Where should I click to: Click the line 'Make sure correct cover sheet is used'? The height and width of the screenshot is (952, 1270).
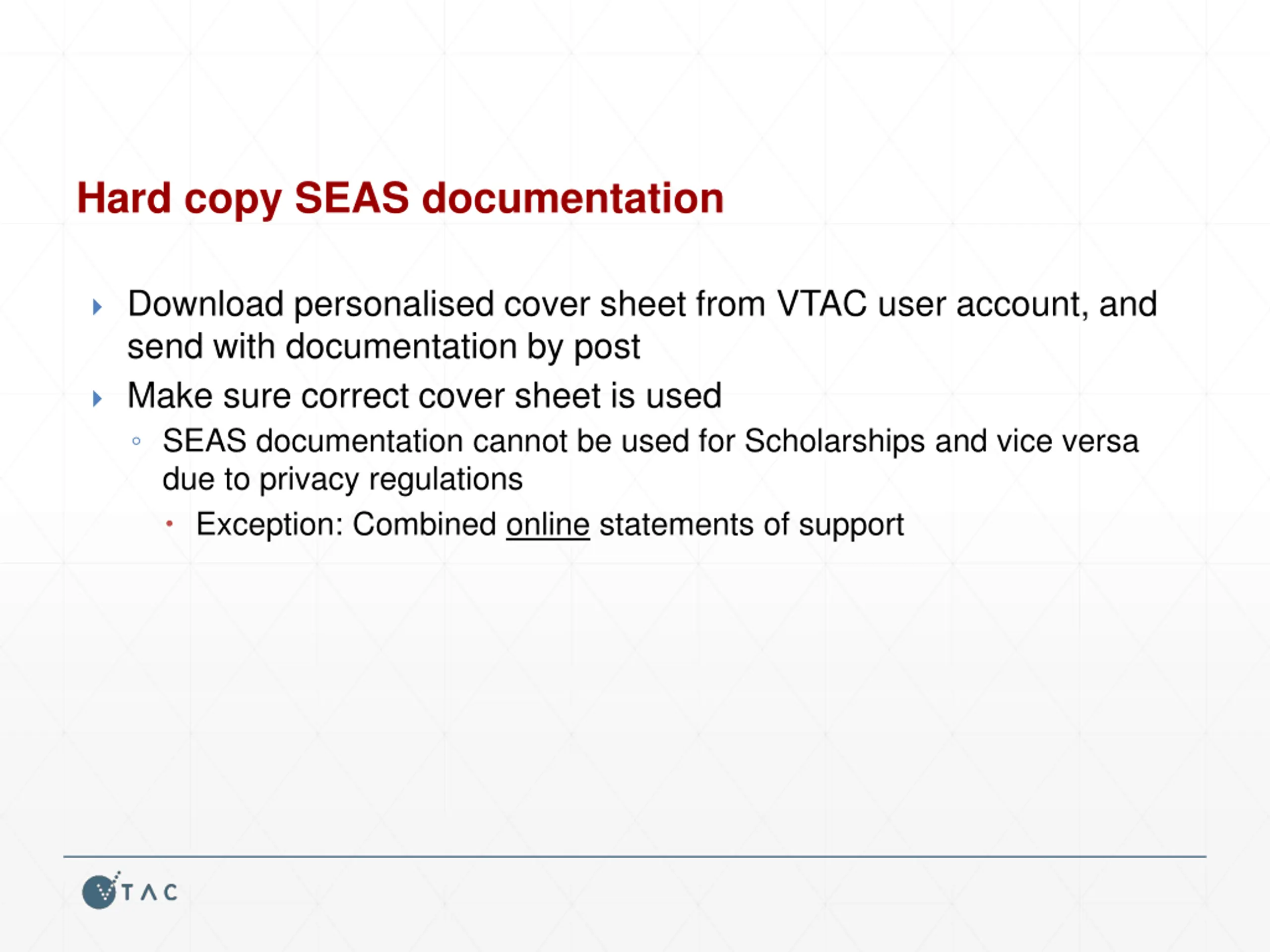[424, 395]
